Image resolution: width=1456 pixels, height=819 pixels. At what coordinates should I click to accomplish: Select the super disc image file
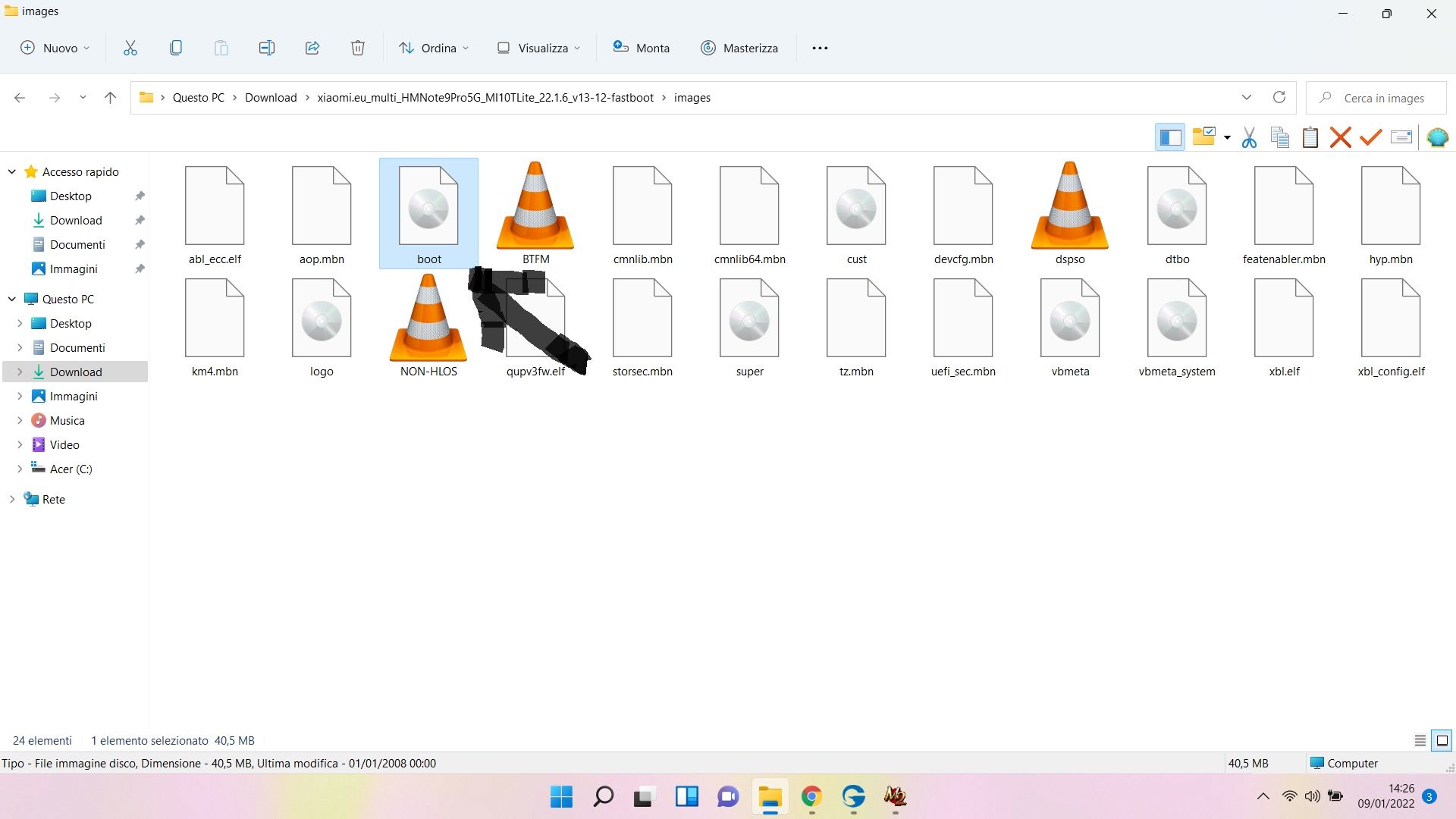point(749,326)
